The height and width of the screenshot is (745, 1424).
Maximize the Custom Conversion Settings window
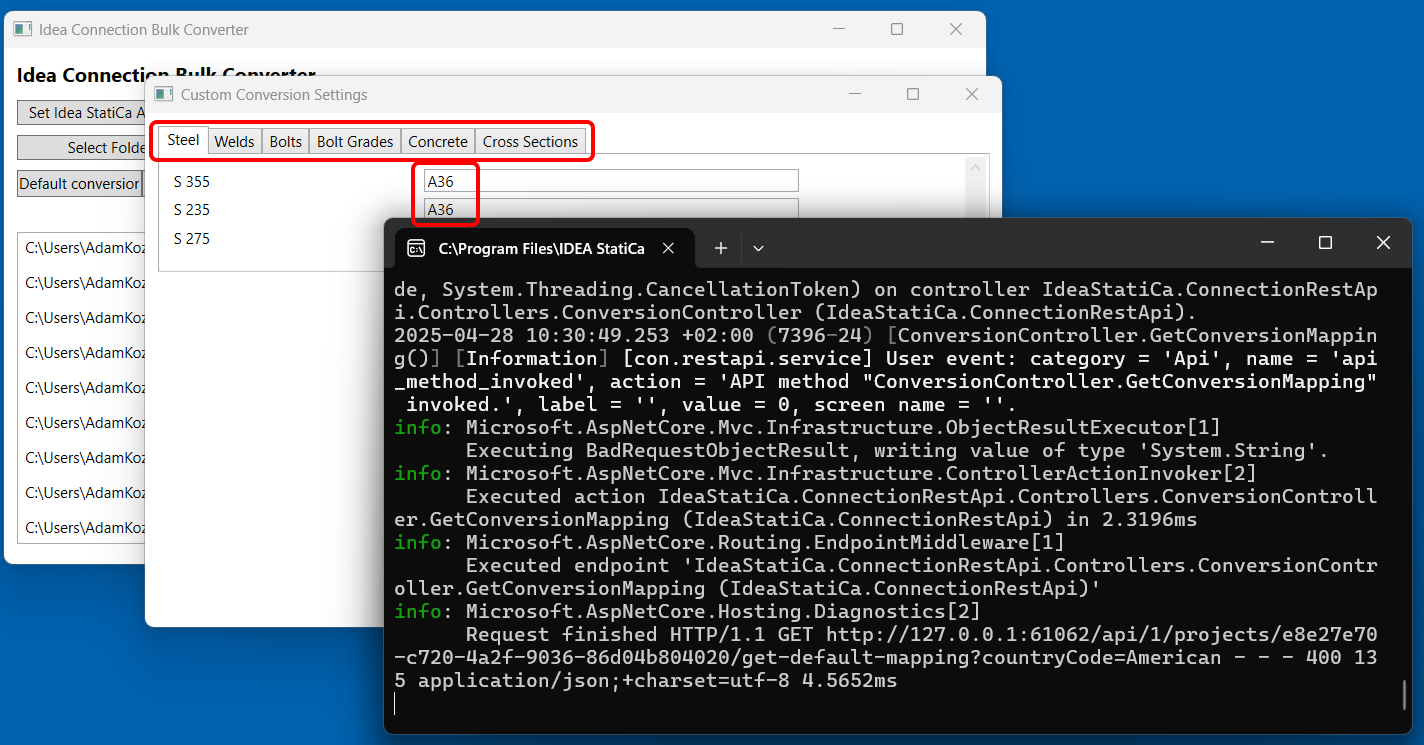click(913, 94)
